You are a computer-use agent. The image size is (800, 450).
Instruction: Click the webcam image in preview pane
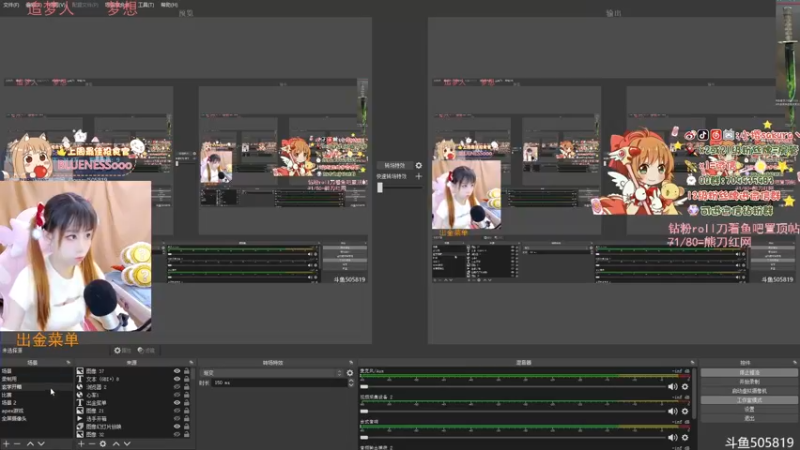pyautogui.click(x=76, y=256)
